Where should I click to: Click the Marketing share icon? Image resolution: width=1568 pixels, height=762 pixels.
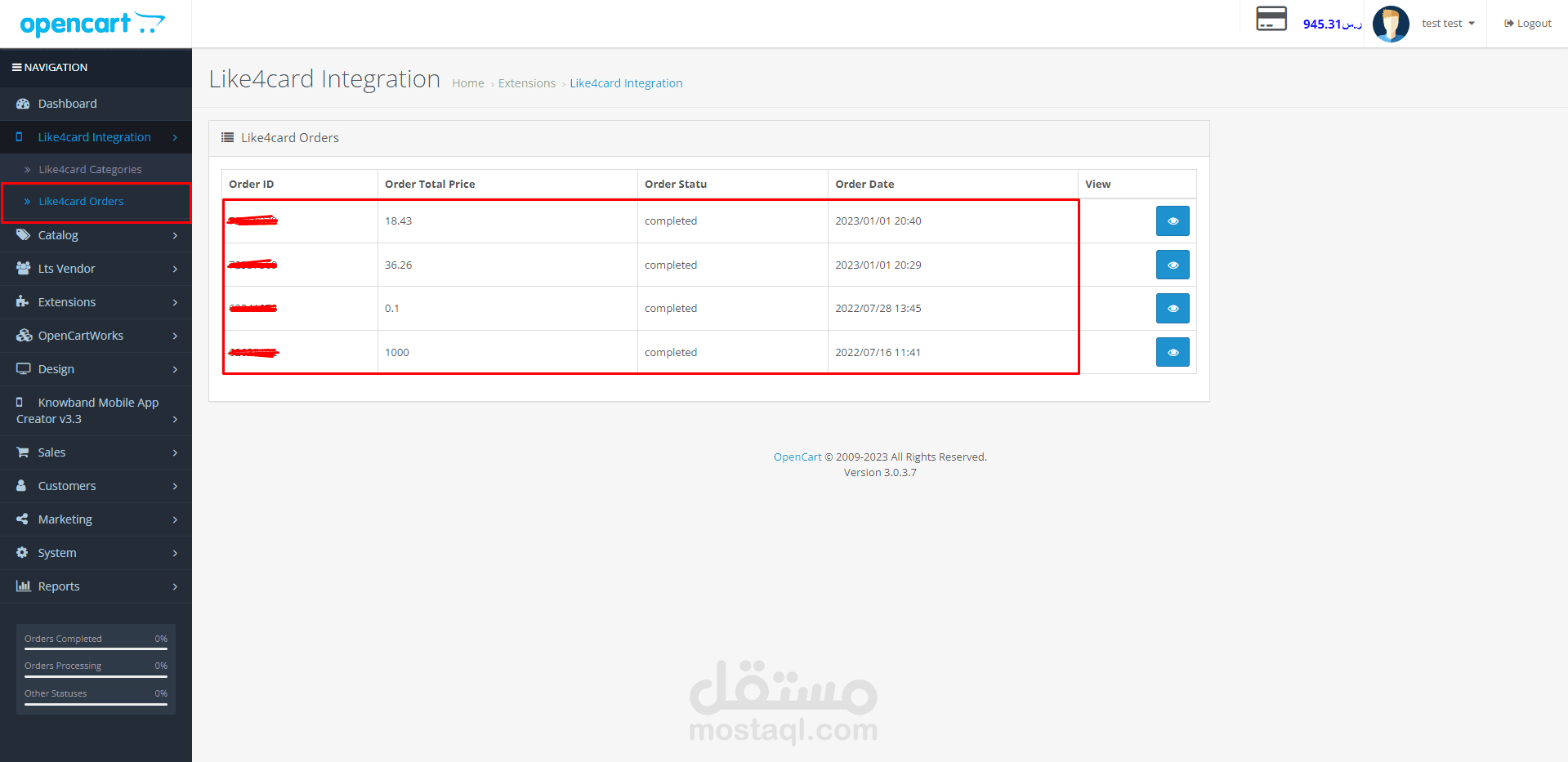pos(22,519)
